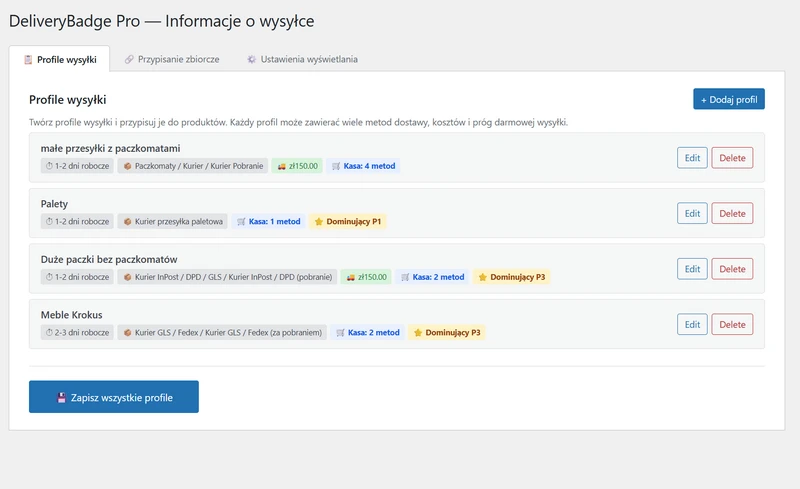Click Zapisz wszystkie profile button

[x=114, y=397]
